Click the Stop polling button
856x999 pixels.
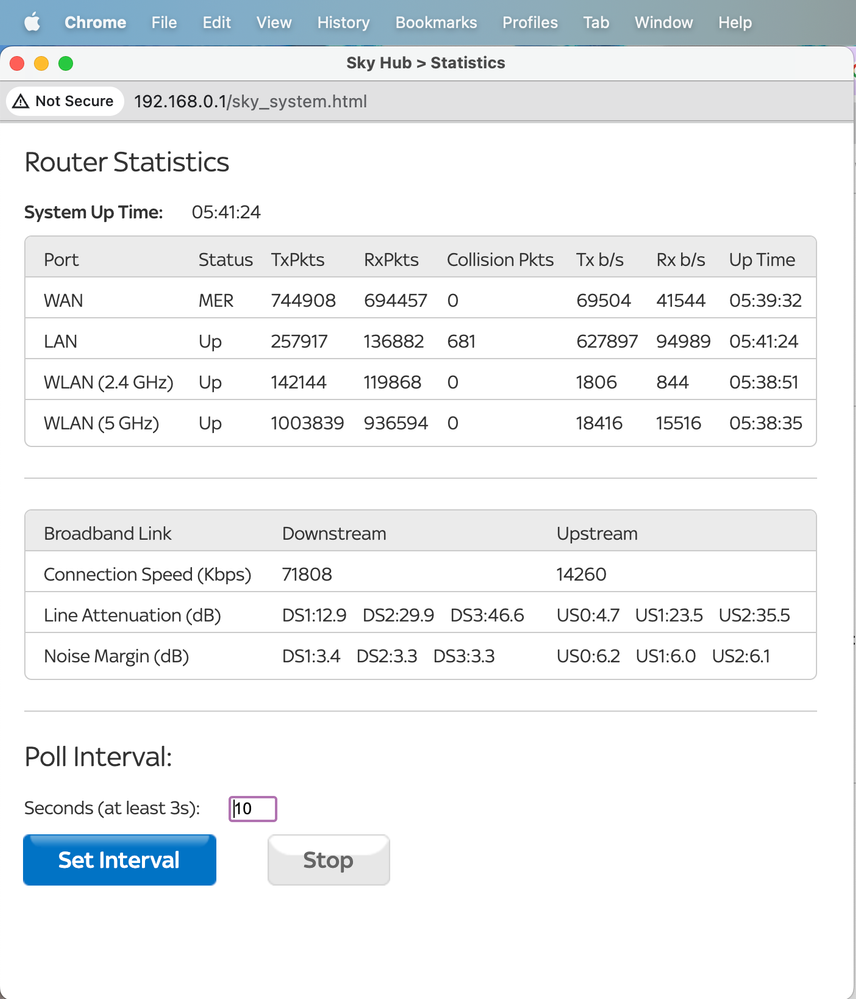point(328,859)
